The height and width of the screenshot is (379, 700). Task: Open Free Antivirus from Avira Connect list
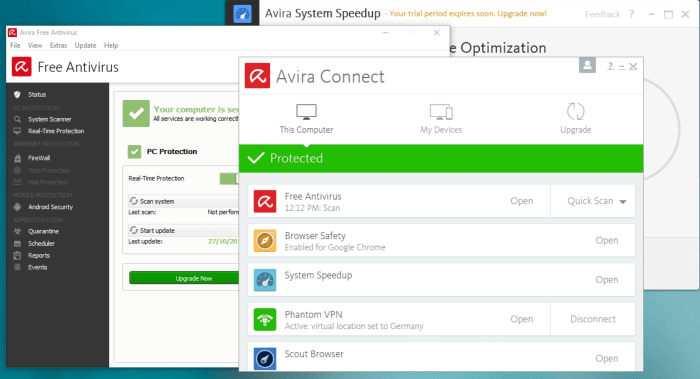[521, 201]
